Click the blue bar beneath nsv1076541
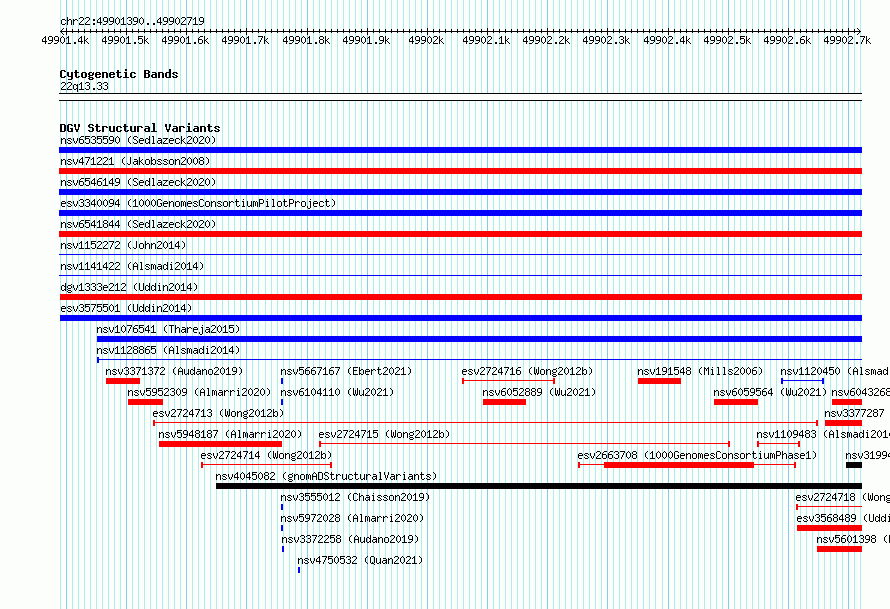This screenshot has height=609, width=890. (479, 339)
